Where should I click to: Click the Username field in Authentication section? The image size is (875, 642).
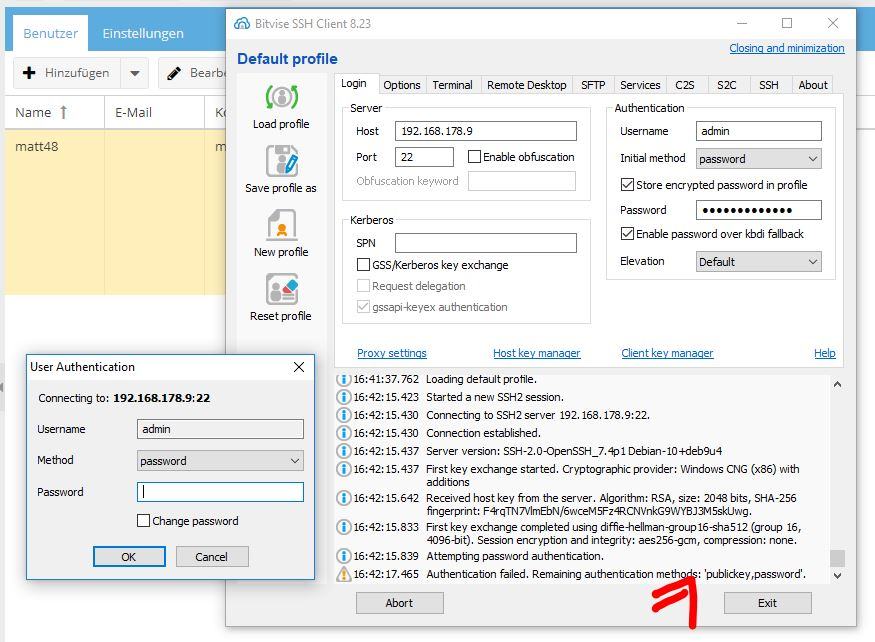tap(758, 131)
